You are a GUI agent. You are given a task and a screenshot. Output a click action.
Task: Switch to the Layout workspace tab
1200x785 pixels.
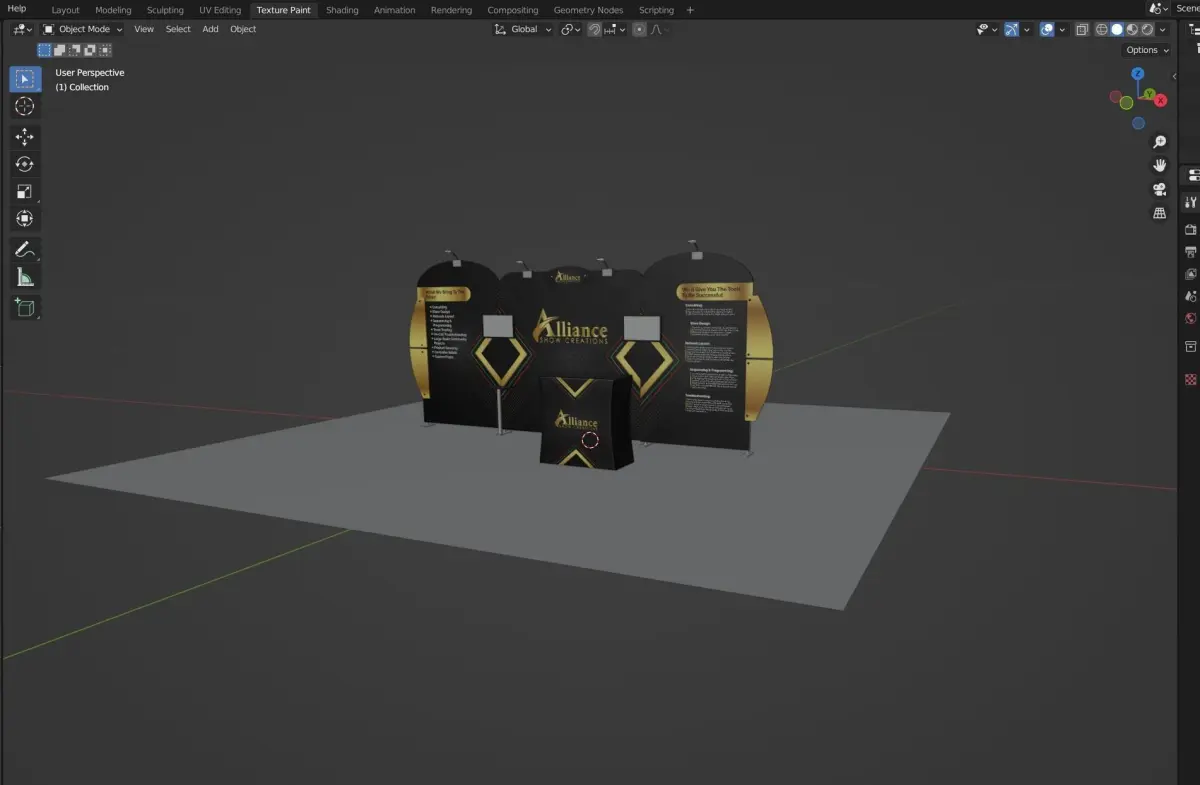click(x=65, y=10)
